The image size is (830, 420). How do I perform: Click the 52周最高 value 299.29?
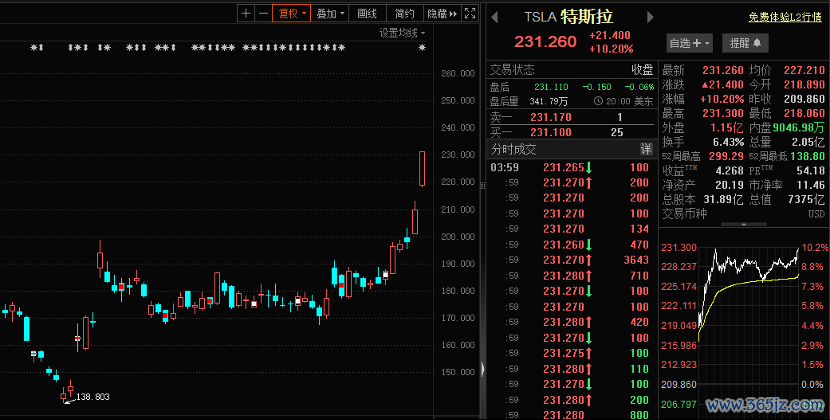click(728, 156)
